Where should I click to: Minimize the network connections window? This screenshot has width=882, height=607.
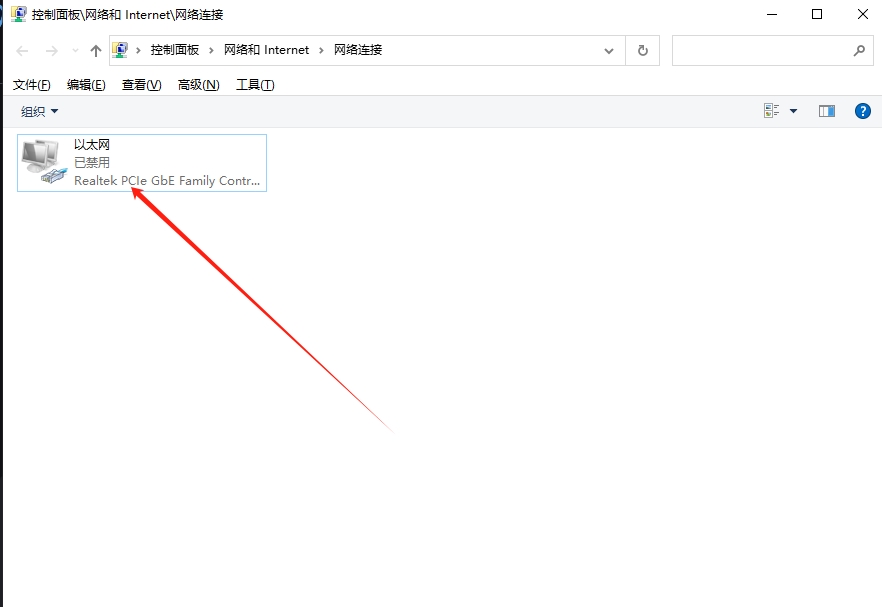pos(772,14)
